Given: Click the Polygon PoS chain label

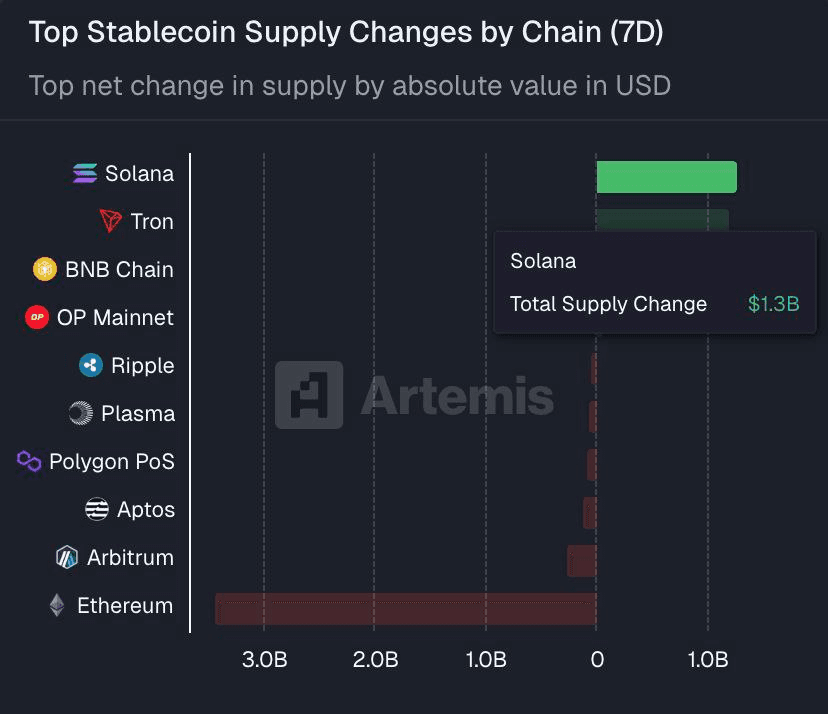Looking at the screenshot, I should pos(111,461).
